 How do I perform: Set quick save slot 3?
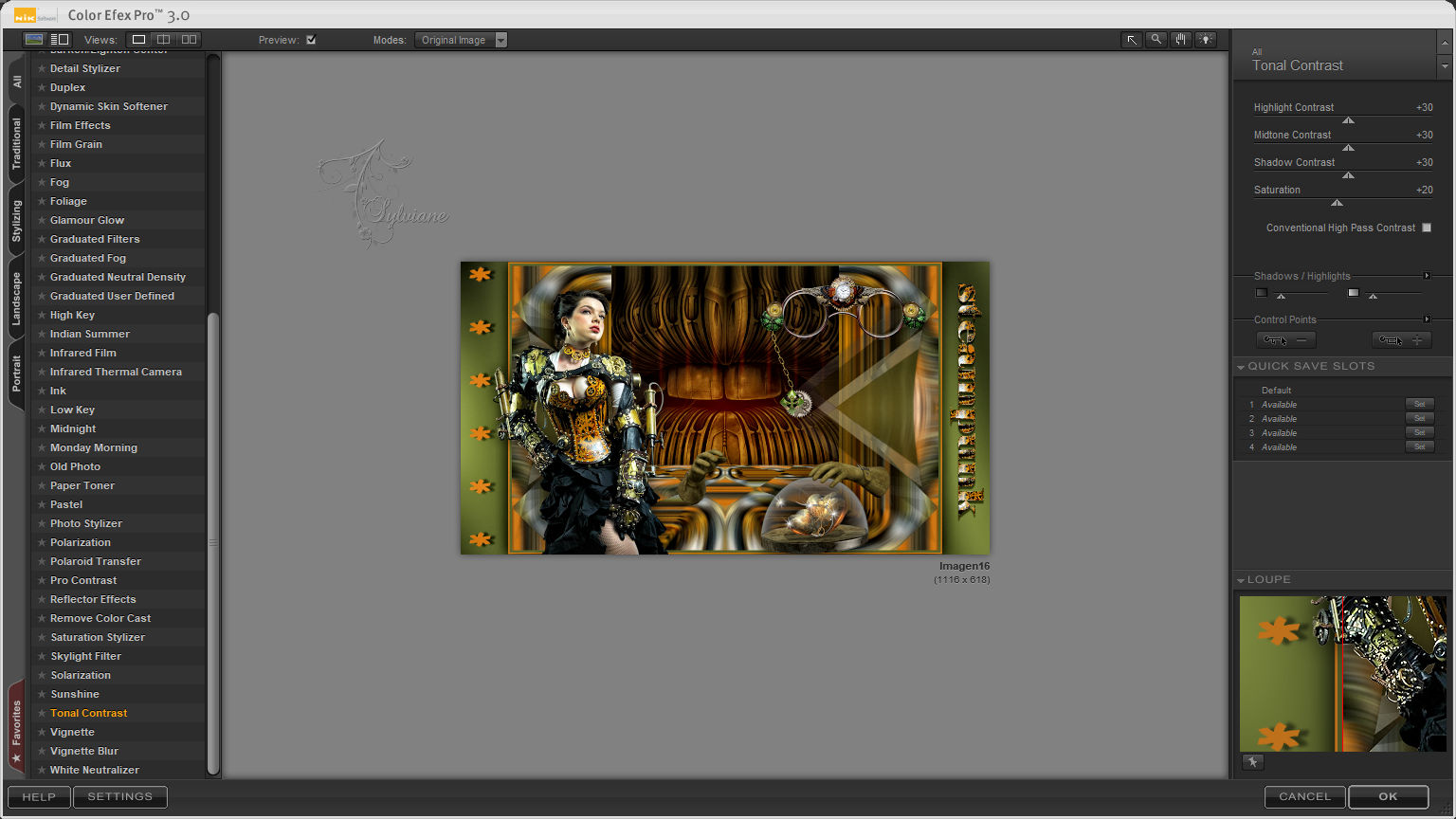click(1419, 432)
